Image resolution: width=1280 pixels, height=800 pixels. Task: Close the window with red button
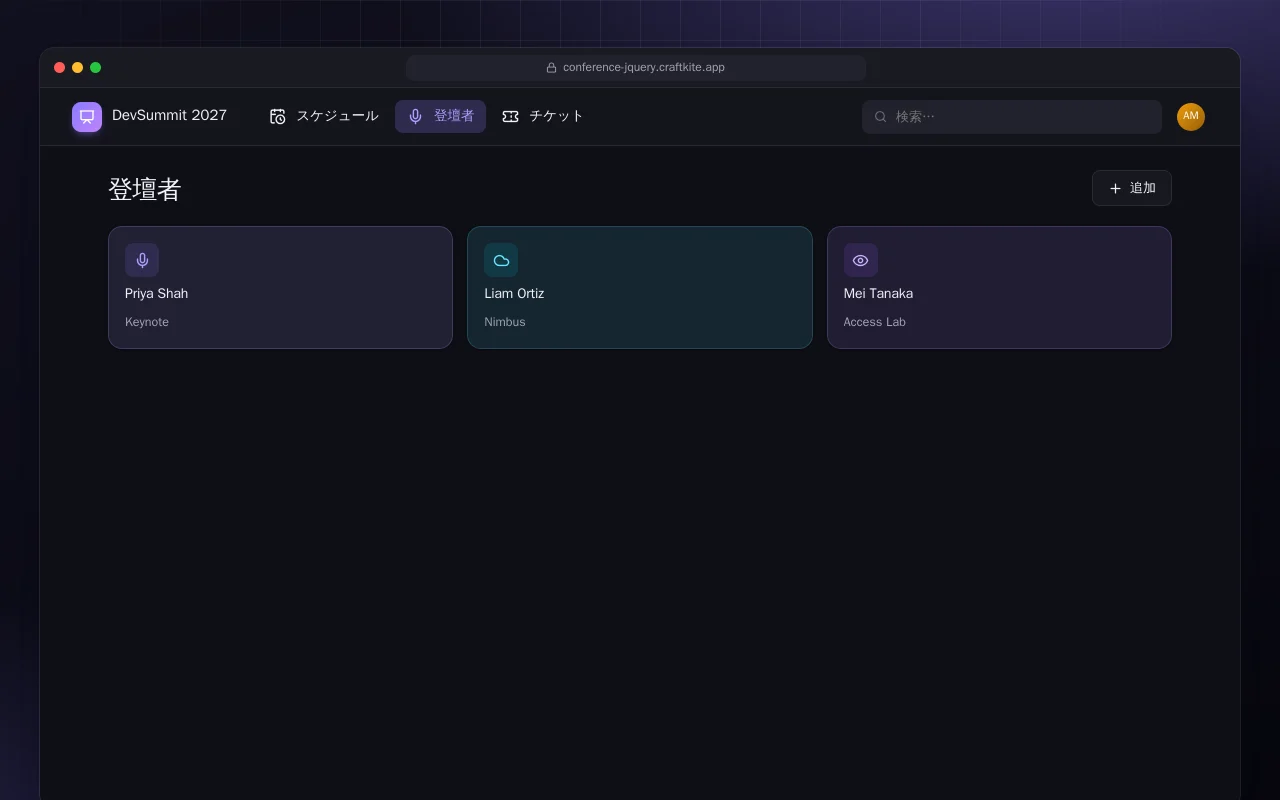pos(59,68)
